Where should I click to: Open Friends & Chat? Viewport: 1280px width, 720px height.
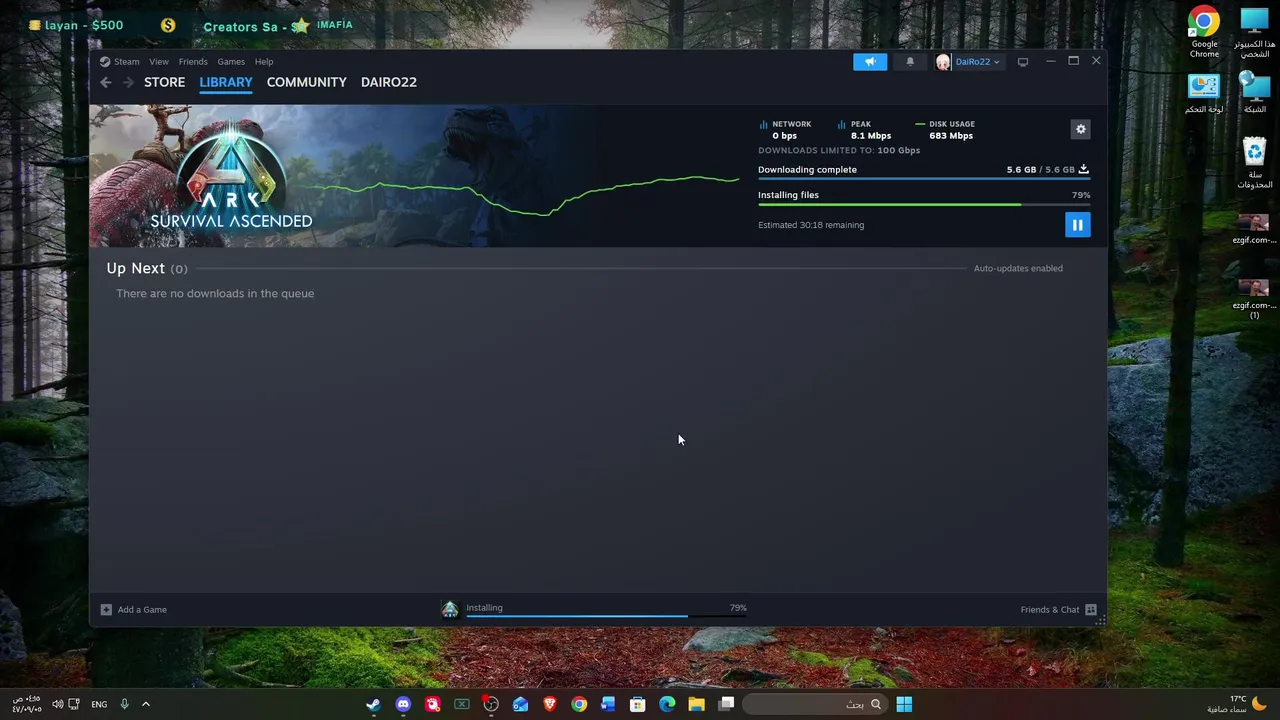coord(1050,610)
